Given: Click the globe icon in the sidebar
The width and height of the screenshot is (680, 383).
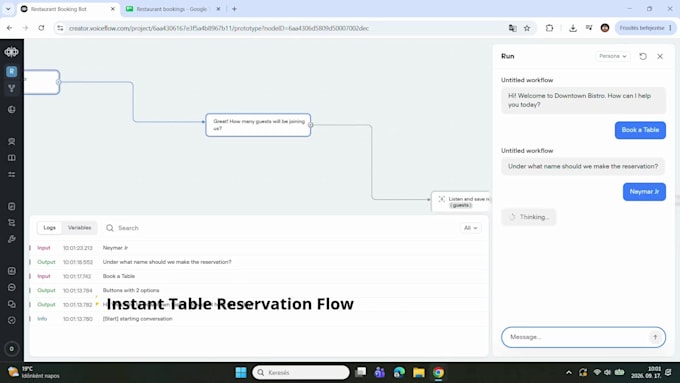Looking at the screenshot, I should coord(12,110).
